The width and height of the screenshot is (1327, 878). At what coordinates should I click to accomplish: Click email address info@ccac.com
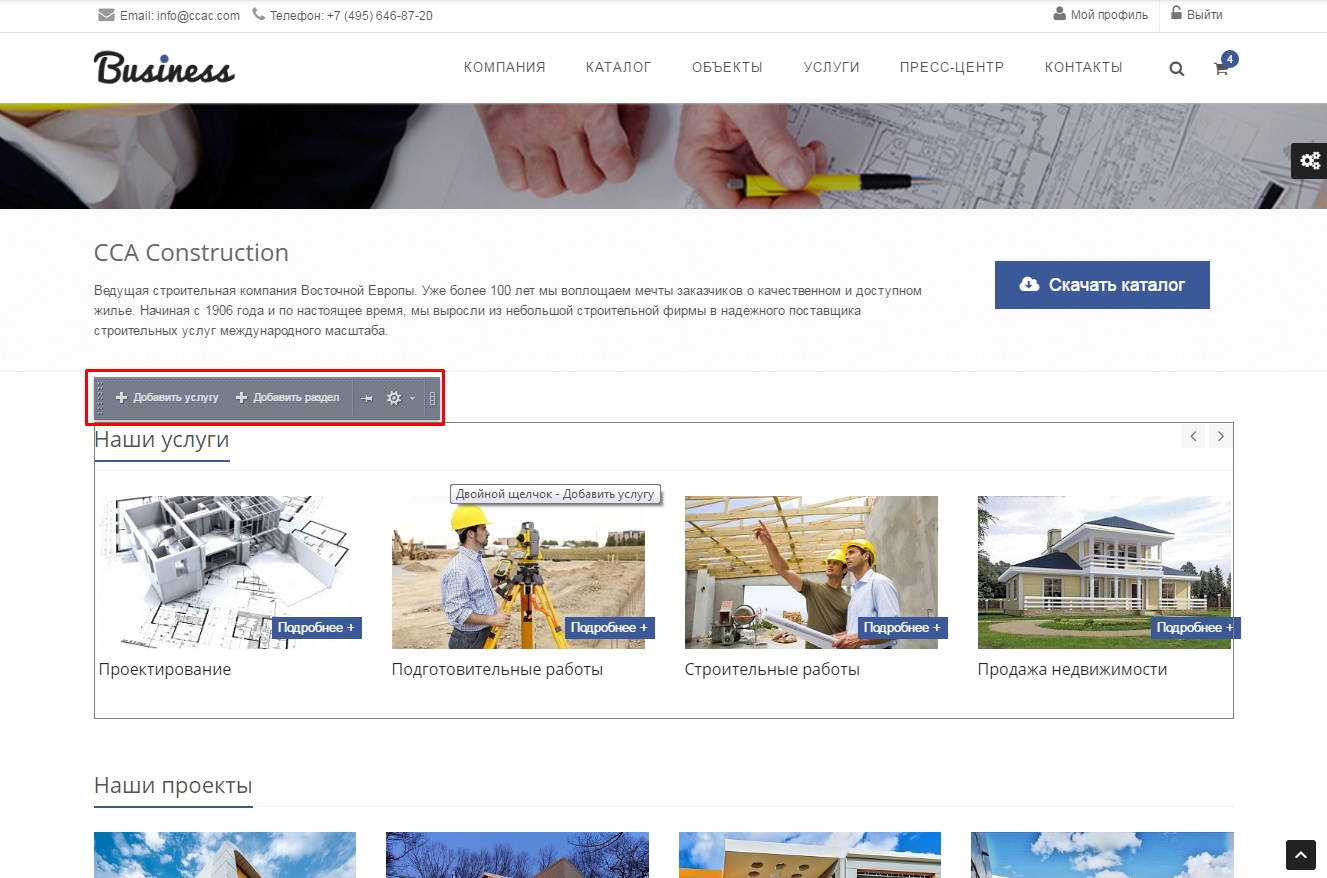[199, 16]
